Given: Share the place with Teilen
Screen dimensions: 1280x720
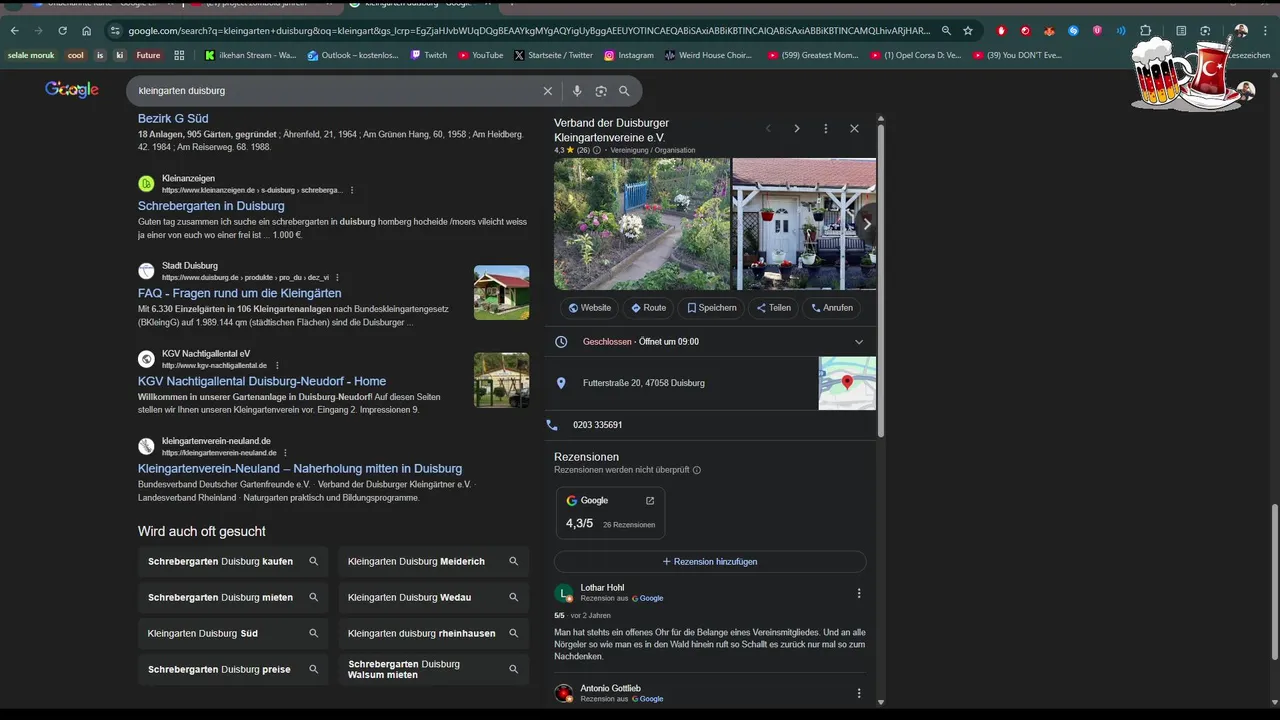Looking at the screenshot, I should tap(774, 308).
